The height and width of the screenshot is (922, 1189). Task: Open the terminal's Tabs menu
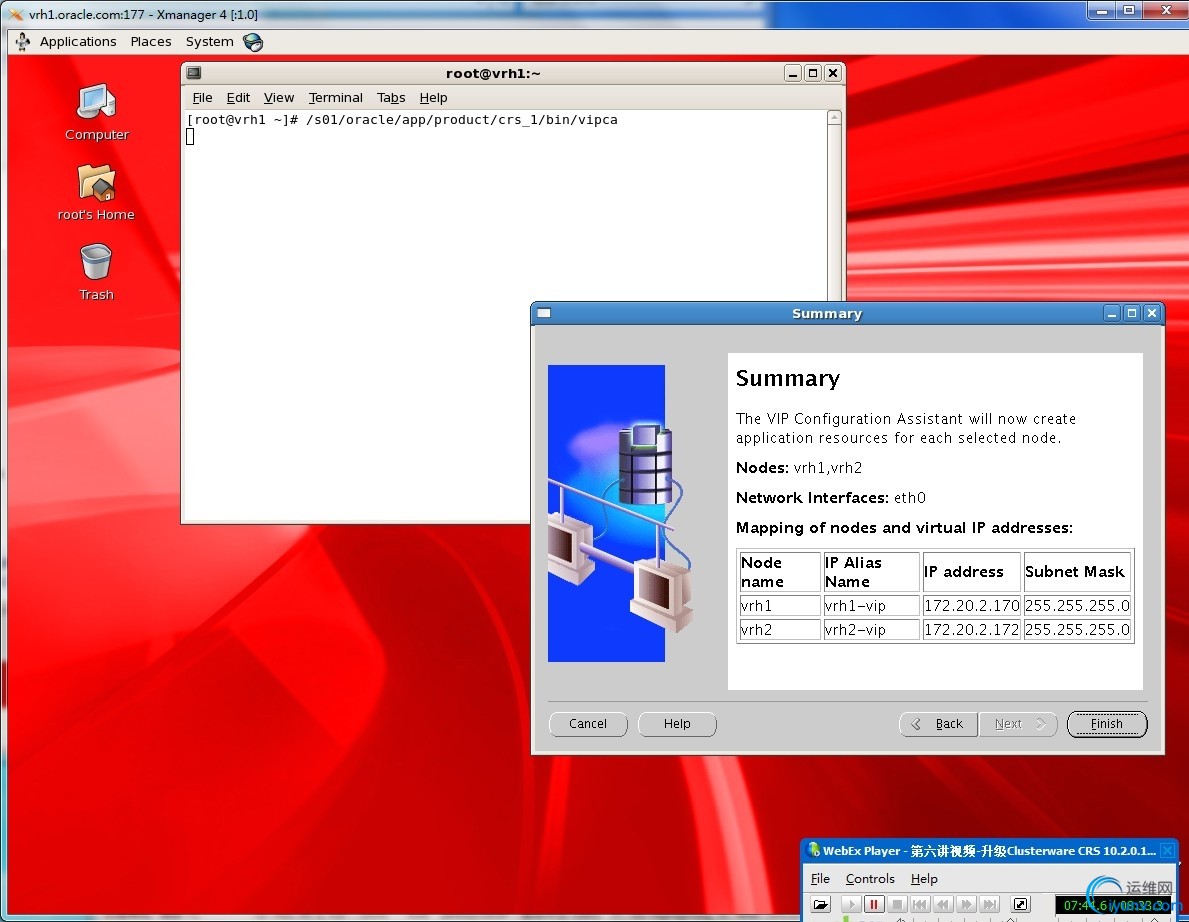click(x=391, y=98)
